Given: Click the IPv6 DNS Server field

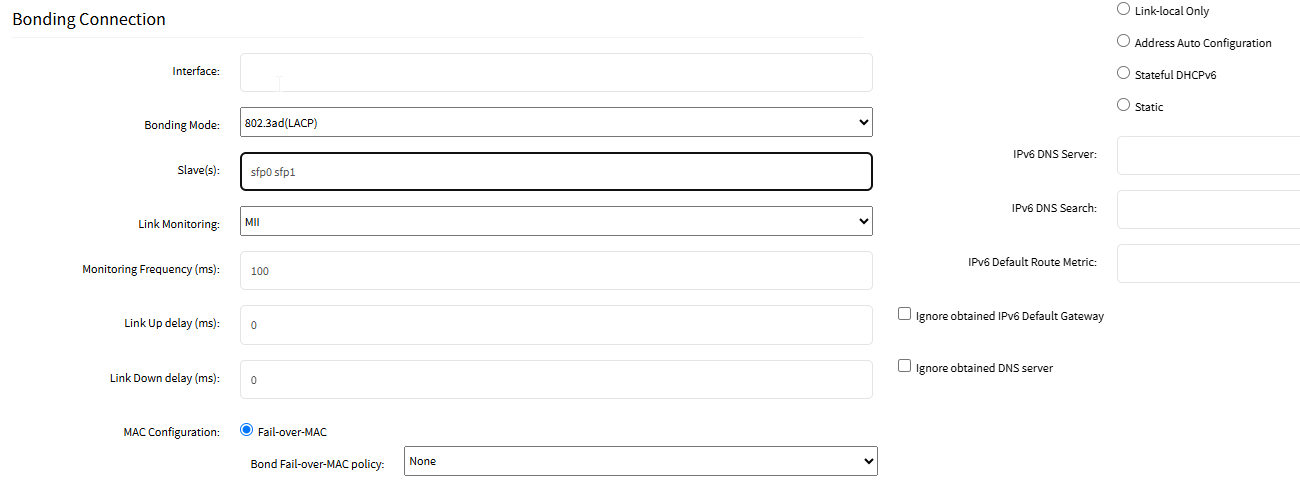Looking at the screenshot, I should click(1208, 155).
